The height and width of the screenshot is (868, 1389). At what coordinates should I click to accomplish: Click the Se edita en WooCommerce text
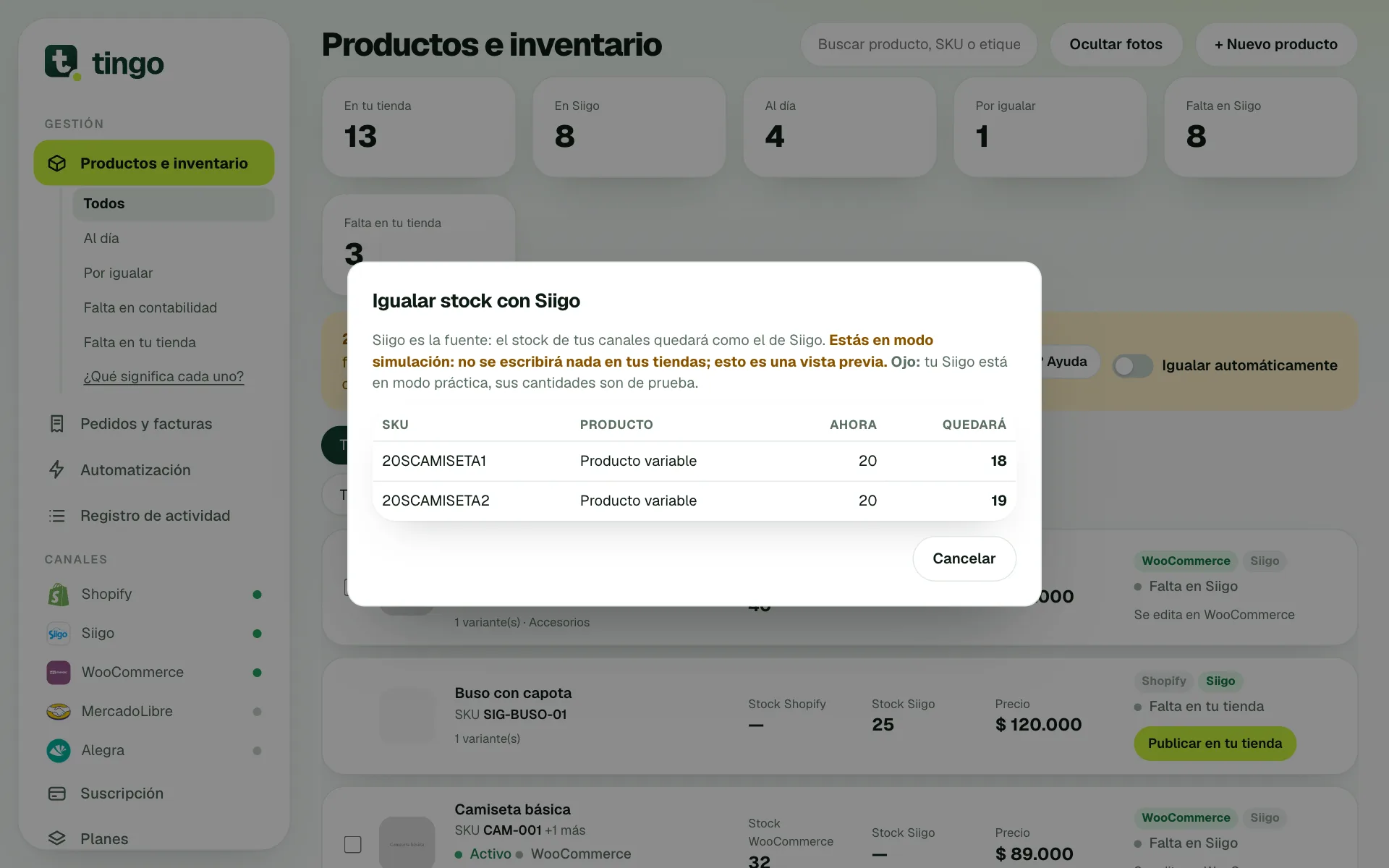tap(1214, 615)
